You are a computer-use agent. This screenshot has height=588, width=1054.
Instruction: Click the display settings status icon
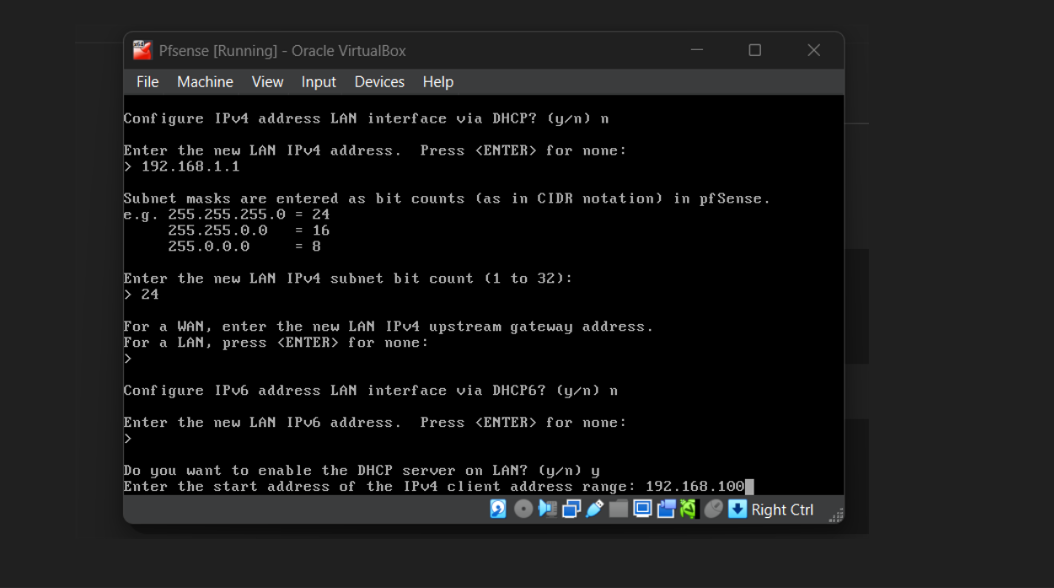point(642,509)
